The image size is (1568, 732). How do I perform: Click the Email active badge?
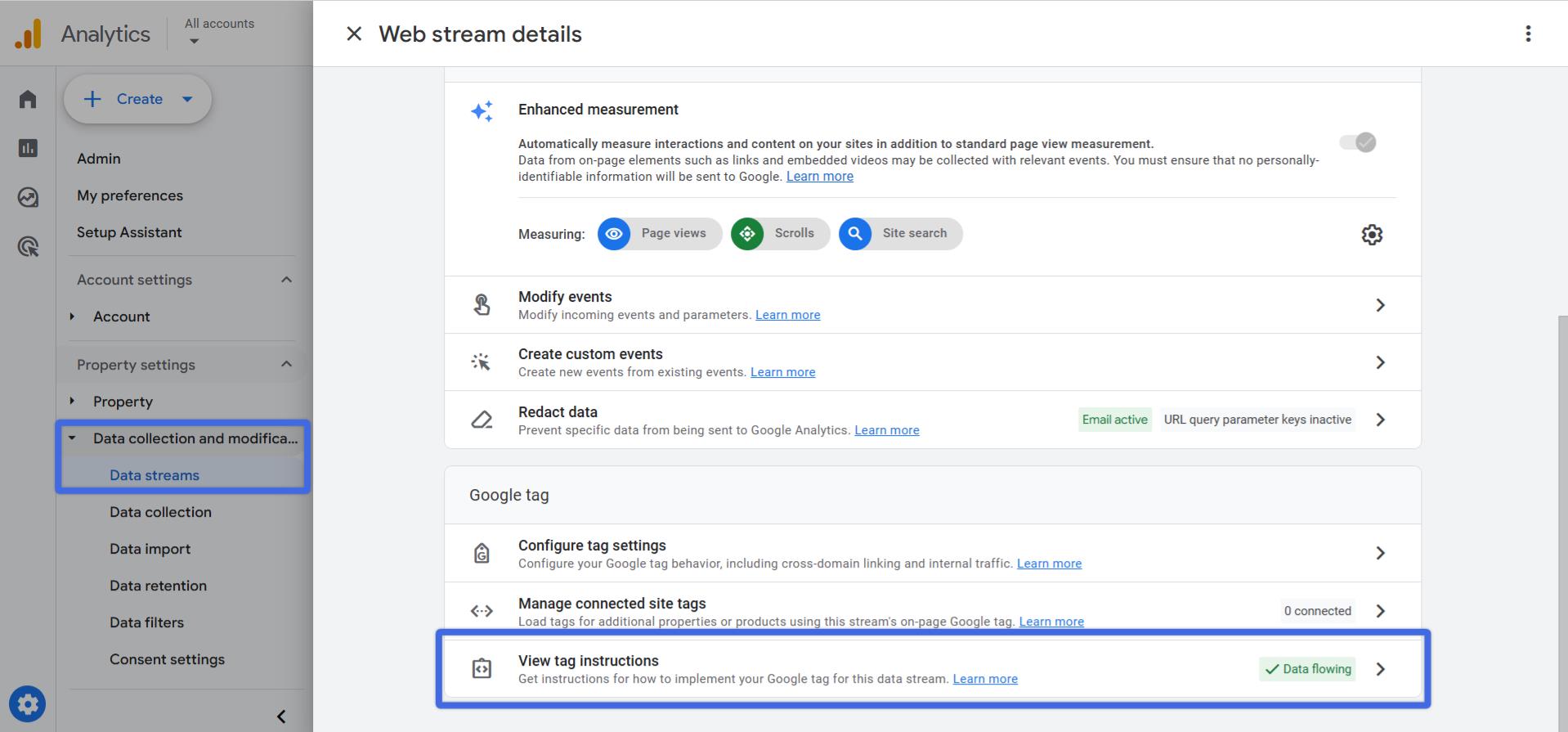coord(1115,420)
